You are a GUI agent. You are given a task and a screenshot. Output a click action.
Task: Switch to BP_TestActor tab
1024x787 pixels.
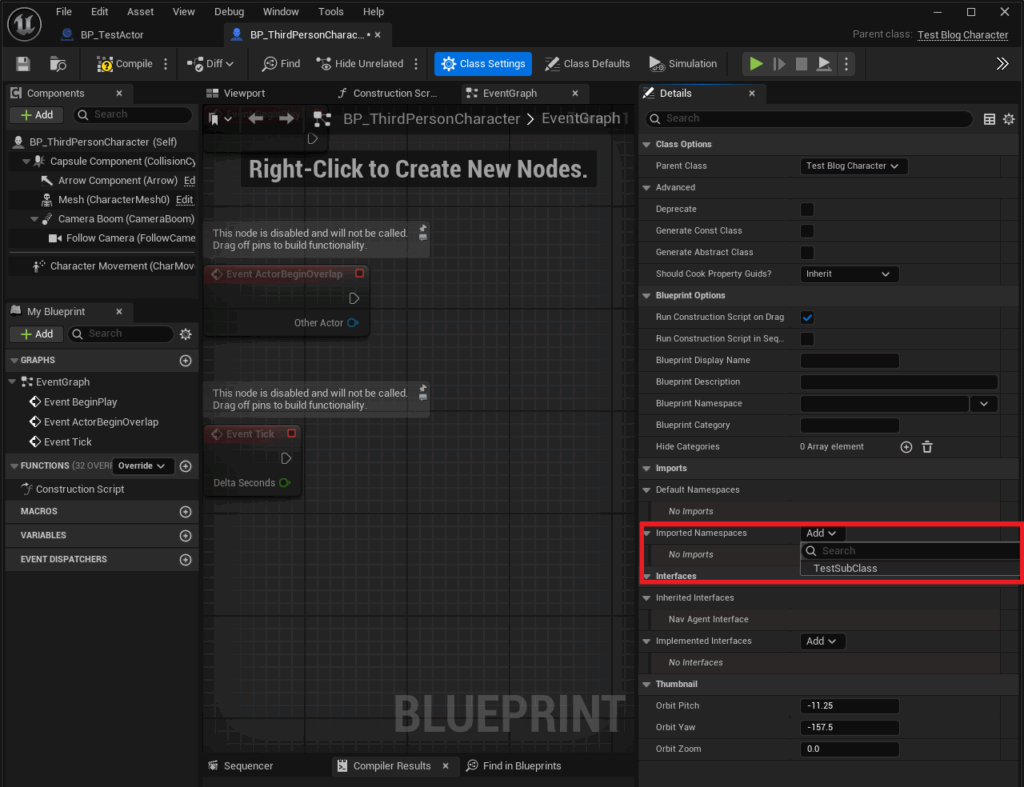(x=102, y=35)
